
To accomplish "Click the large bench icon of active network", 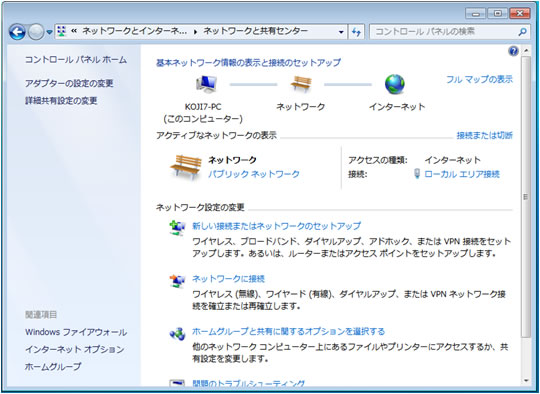I will coord(186,167).
